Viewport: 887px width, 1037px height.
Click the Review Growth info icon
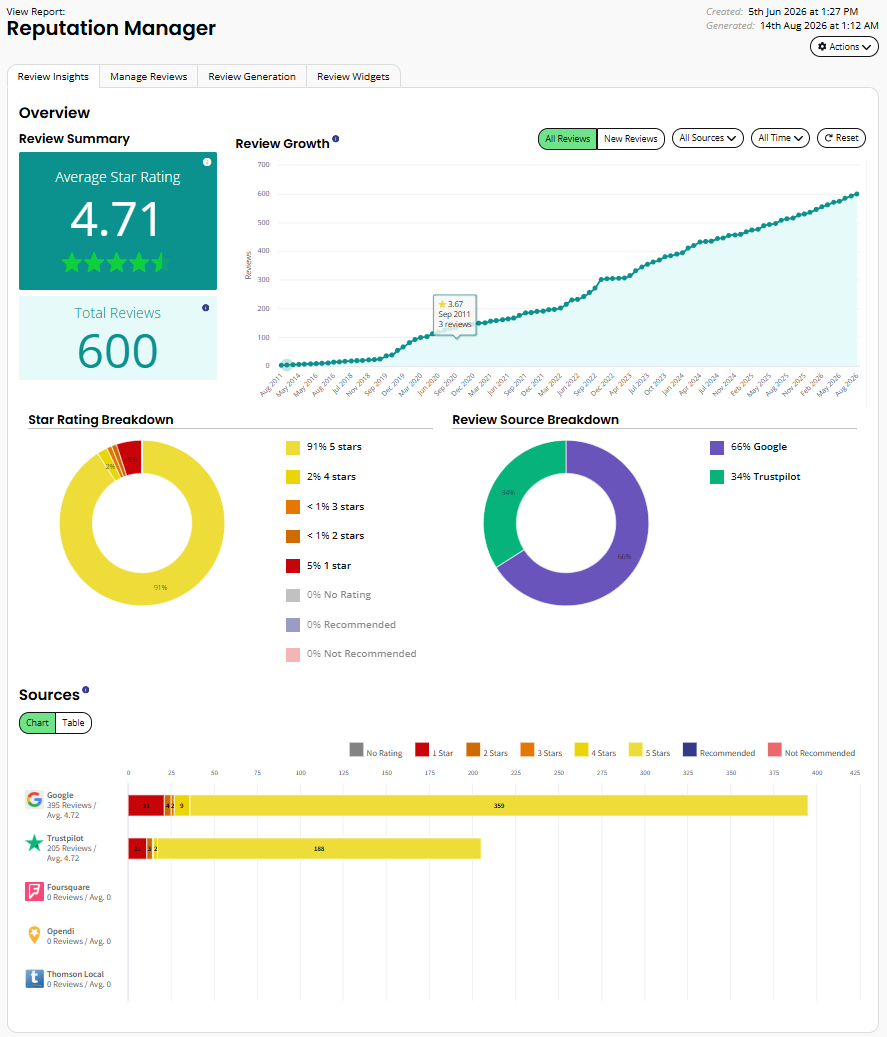pyautogui.click(x=335, y=139)
